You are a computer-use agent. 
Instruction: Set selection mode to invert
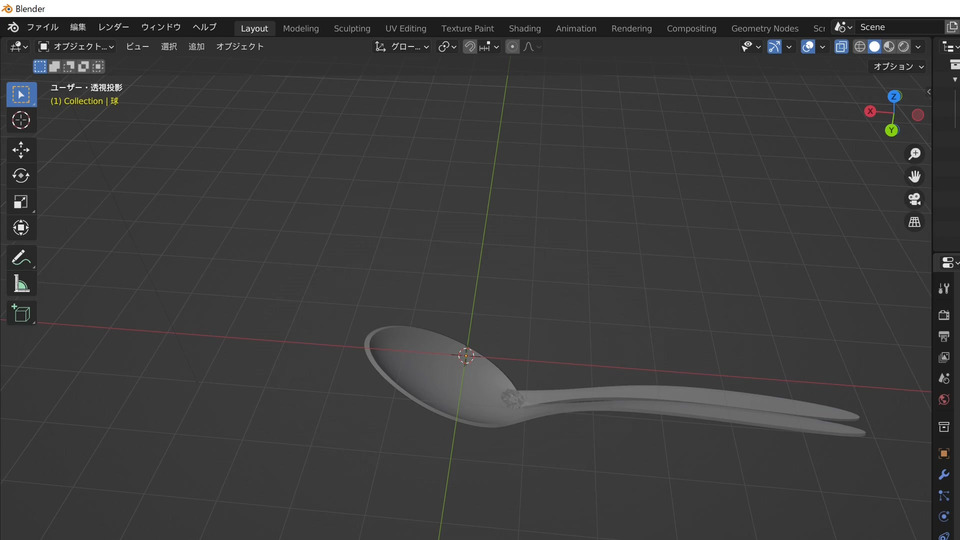pos(84,66)
